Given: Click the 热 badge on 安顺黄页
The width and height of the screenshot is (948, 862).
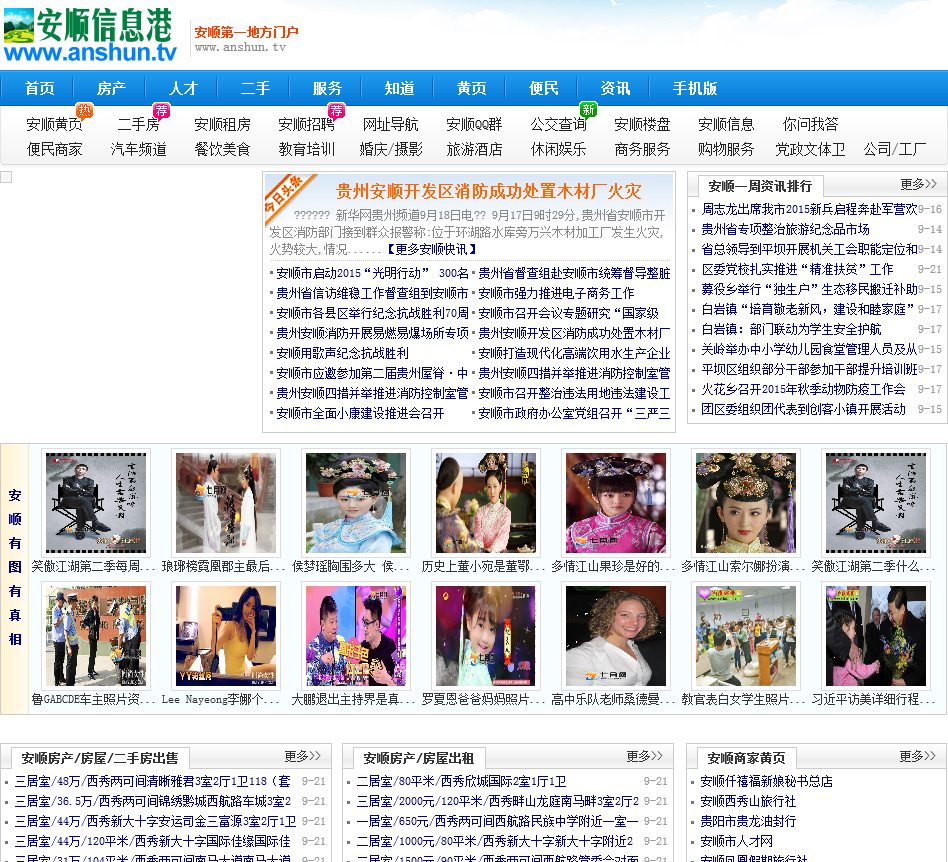Looking at the screenshot, I should coord(84,110).
